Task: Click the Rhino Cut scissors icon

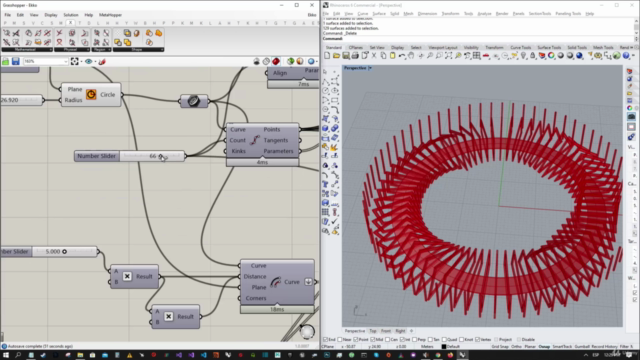Action: coord(374,56)
